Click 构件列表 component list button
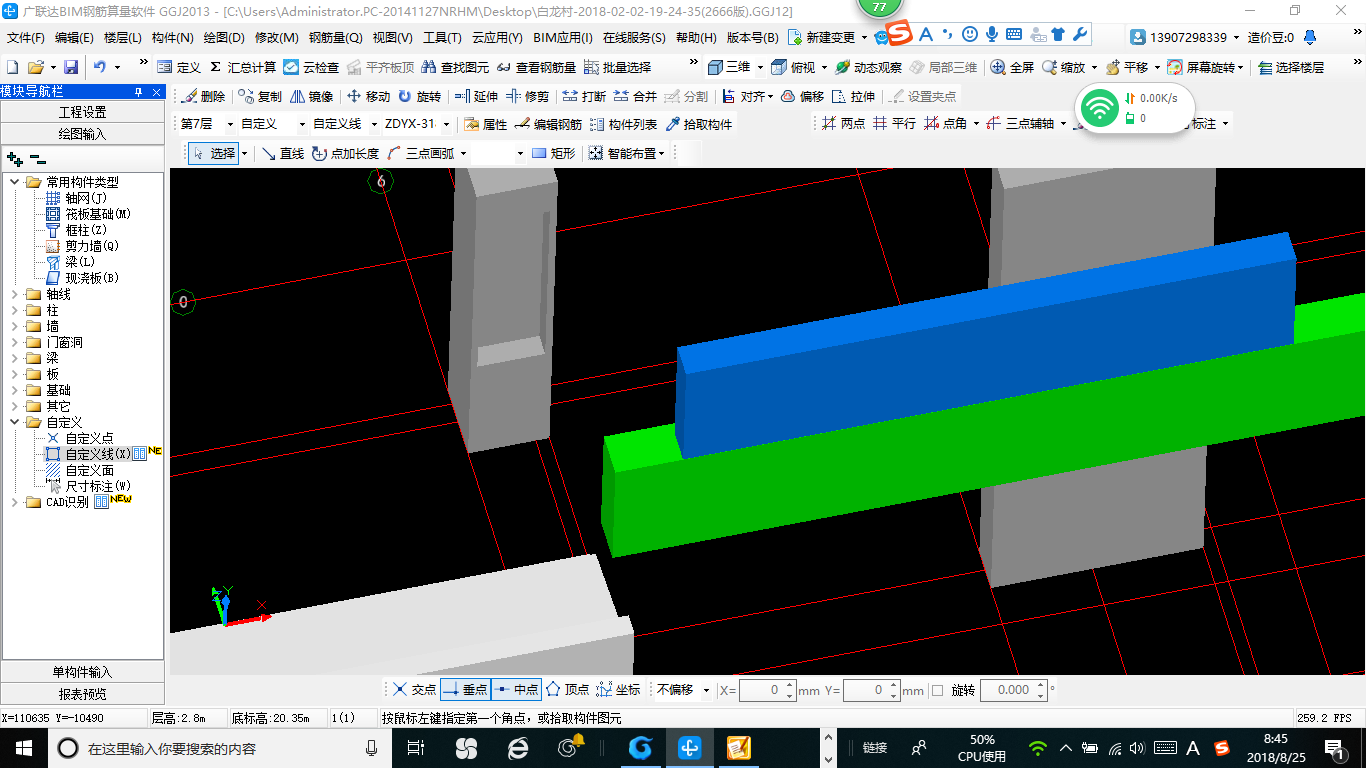Viewport: 1366px width, 768px height. click(623, 125)
